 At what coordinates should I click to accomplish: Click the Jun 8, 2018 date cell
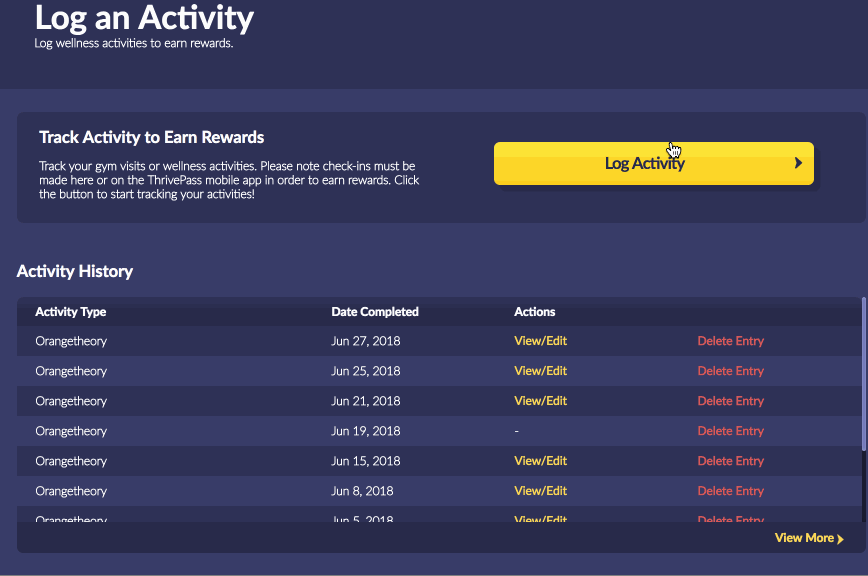point(362,491)
